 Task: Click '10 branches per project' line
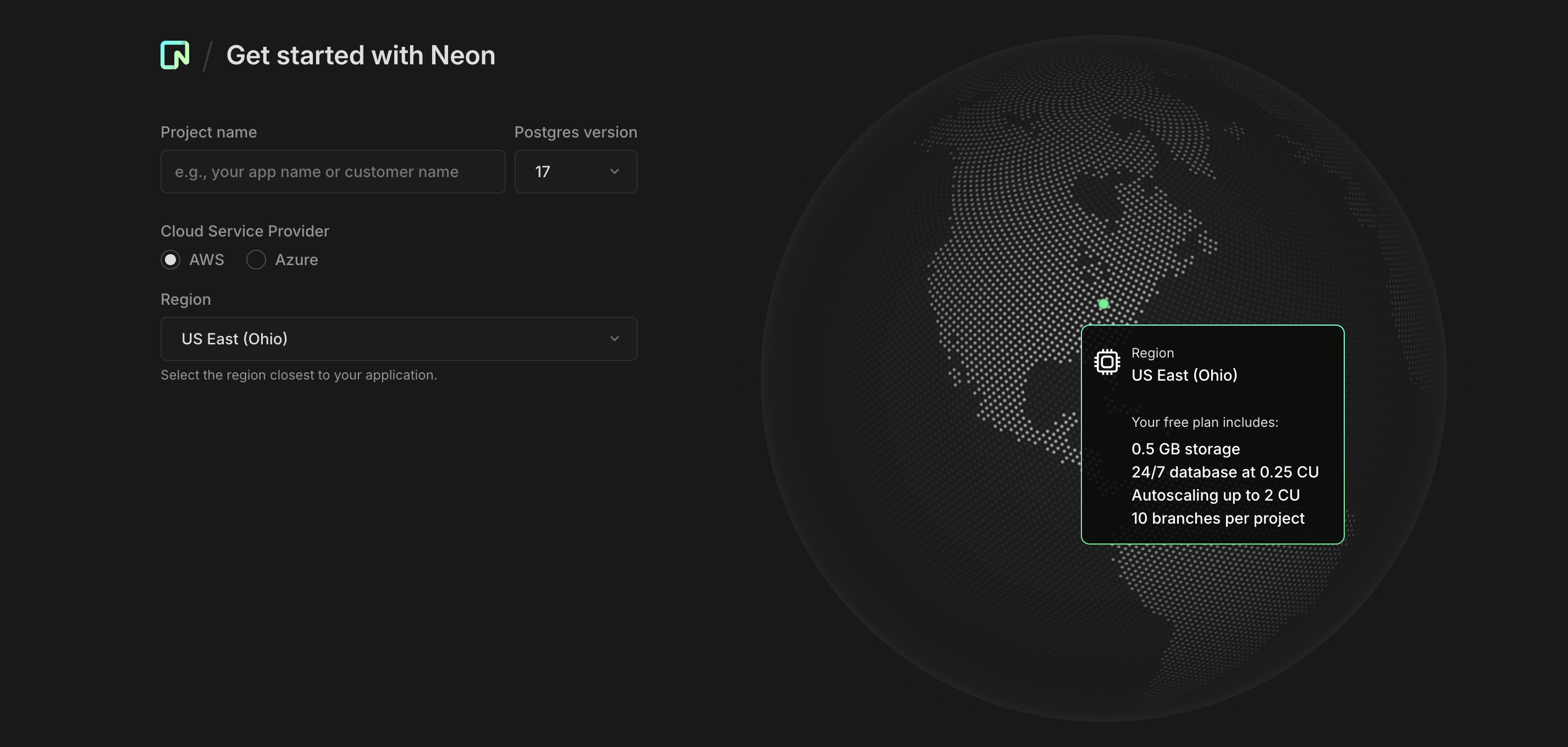1217,518
